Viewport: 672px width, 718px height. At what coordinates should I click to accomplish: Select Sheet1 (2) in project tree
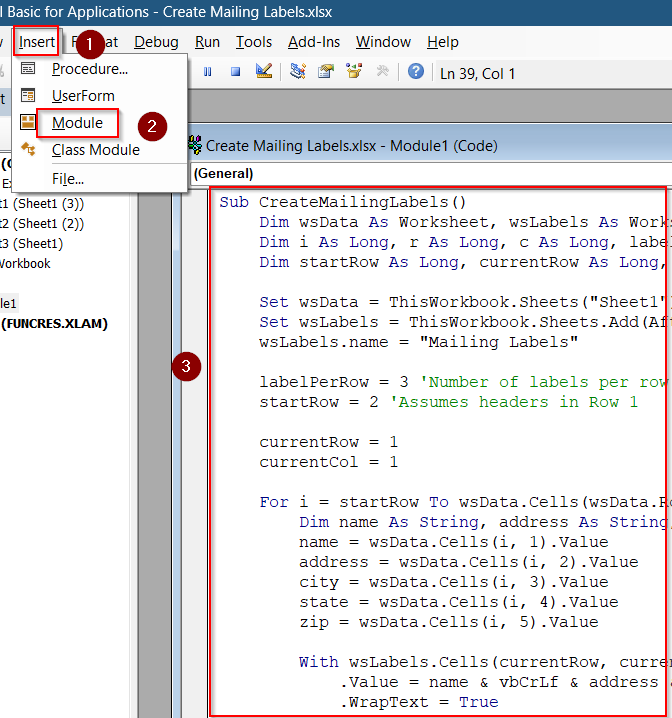(x=42, y=223)
